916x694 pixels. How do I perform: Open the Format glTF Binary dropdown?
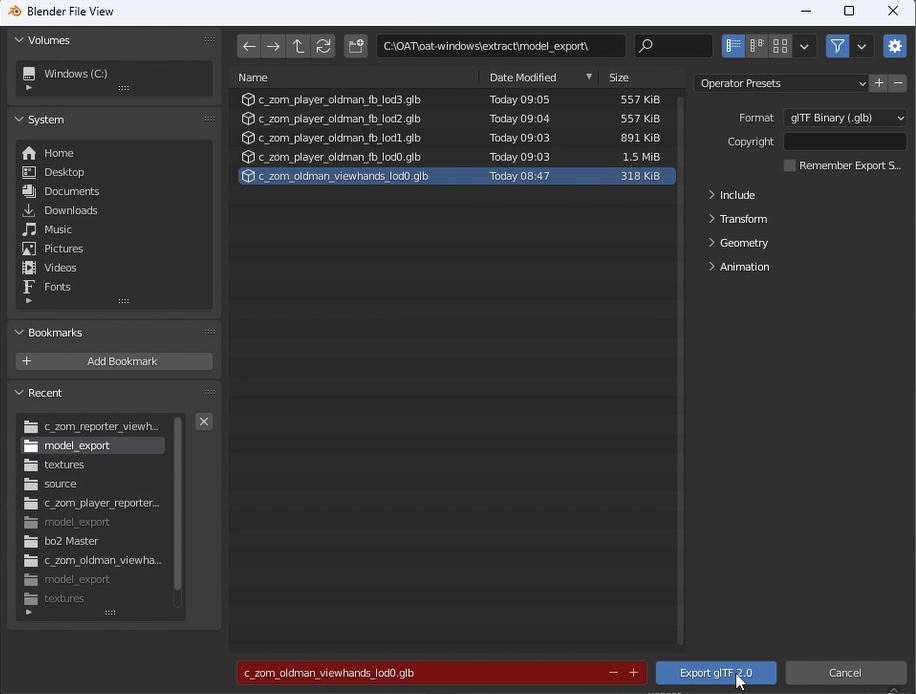(845, 118)
